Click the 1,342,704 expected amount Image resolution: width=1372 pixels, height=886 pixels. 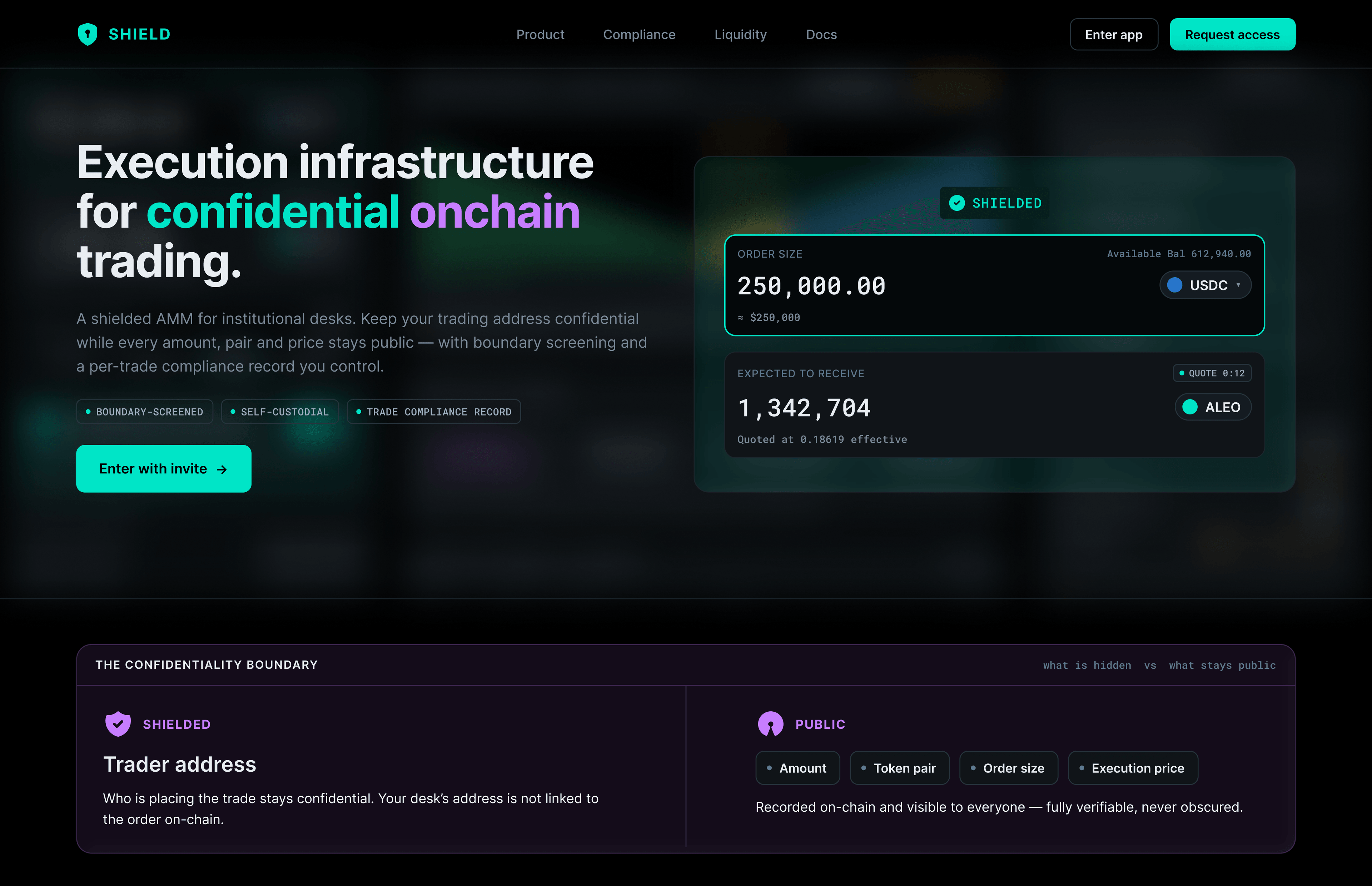tap(804, 408)
